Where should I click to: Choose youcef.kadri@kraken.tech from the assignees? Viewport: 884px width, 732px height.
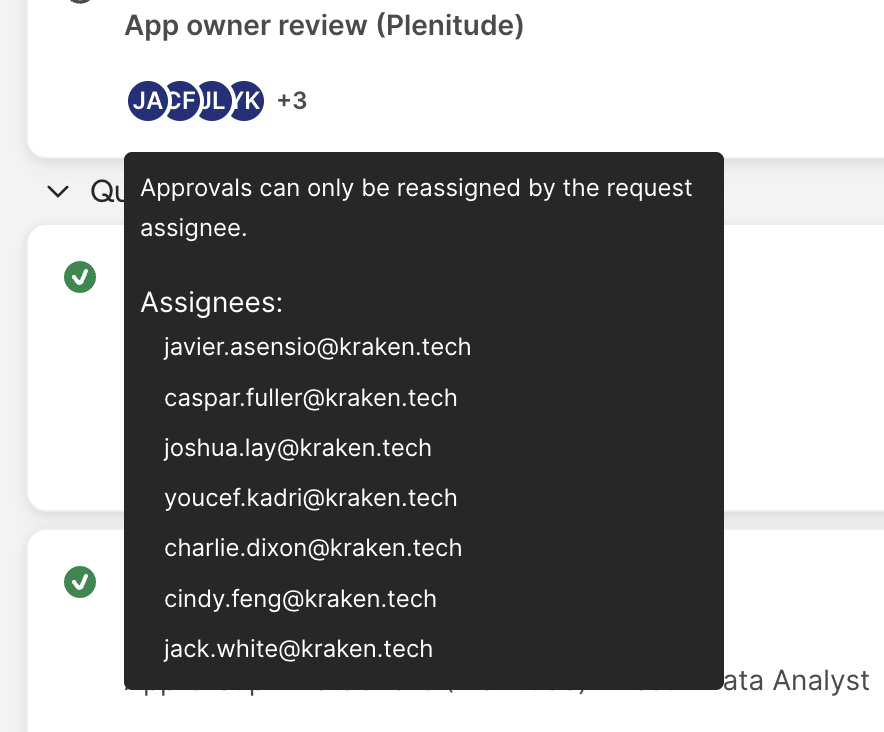click(x=310, y=498)
